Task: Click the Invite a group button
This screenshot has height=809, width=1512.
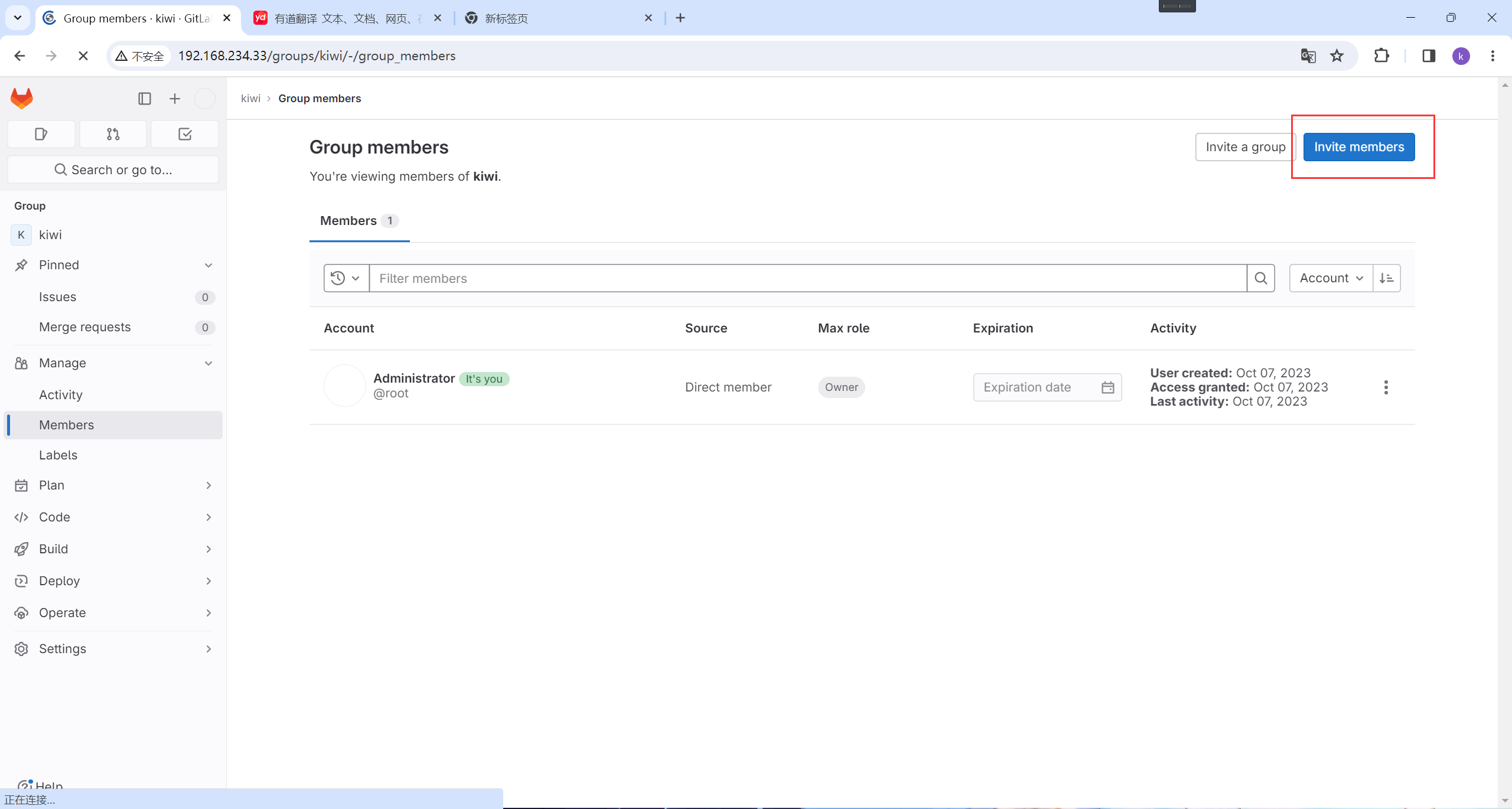Action: (1245, 147)
